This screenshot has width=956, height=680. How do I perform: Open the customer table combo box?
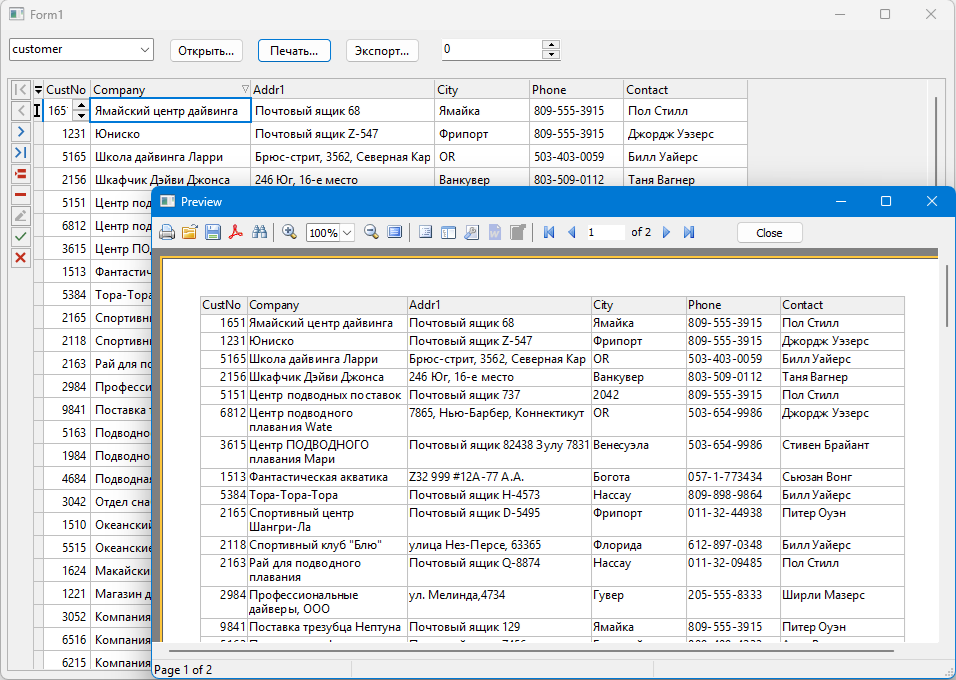click(145, 49)
